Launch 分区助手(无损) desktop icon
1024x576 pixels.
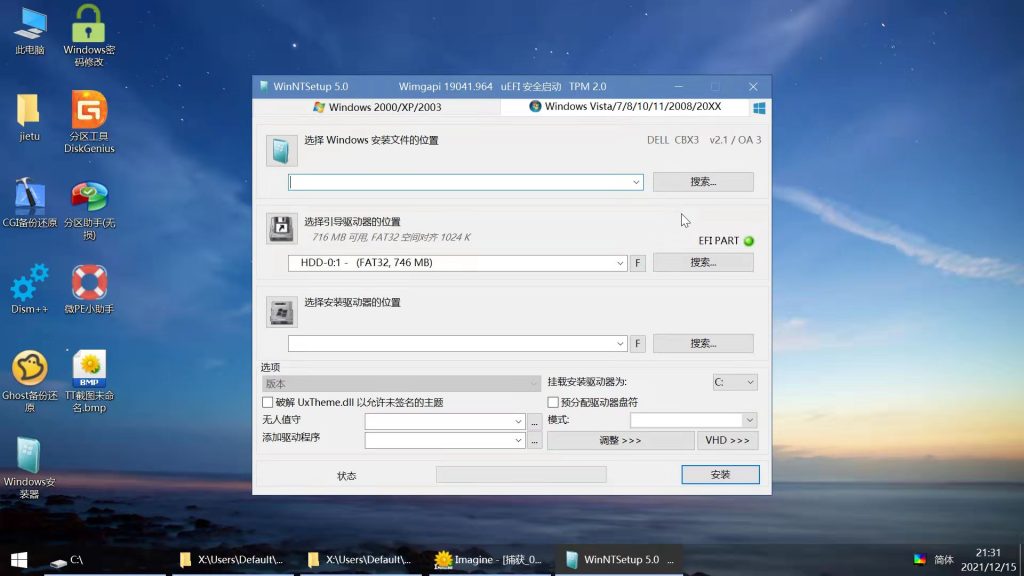tap(89, 209)
